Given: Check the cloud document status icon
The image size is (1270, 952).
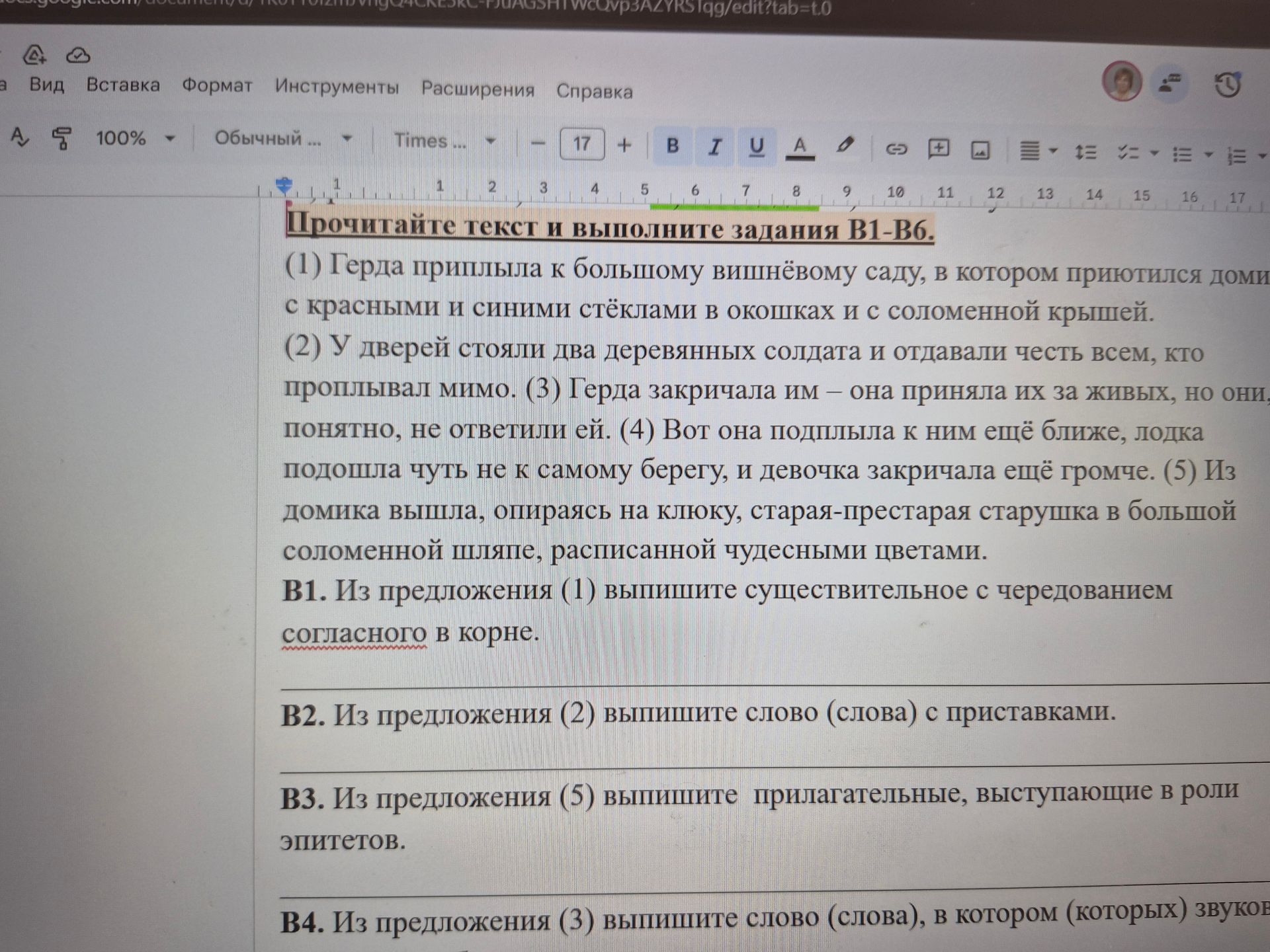Looking at the screenshot, I should 78,56.
